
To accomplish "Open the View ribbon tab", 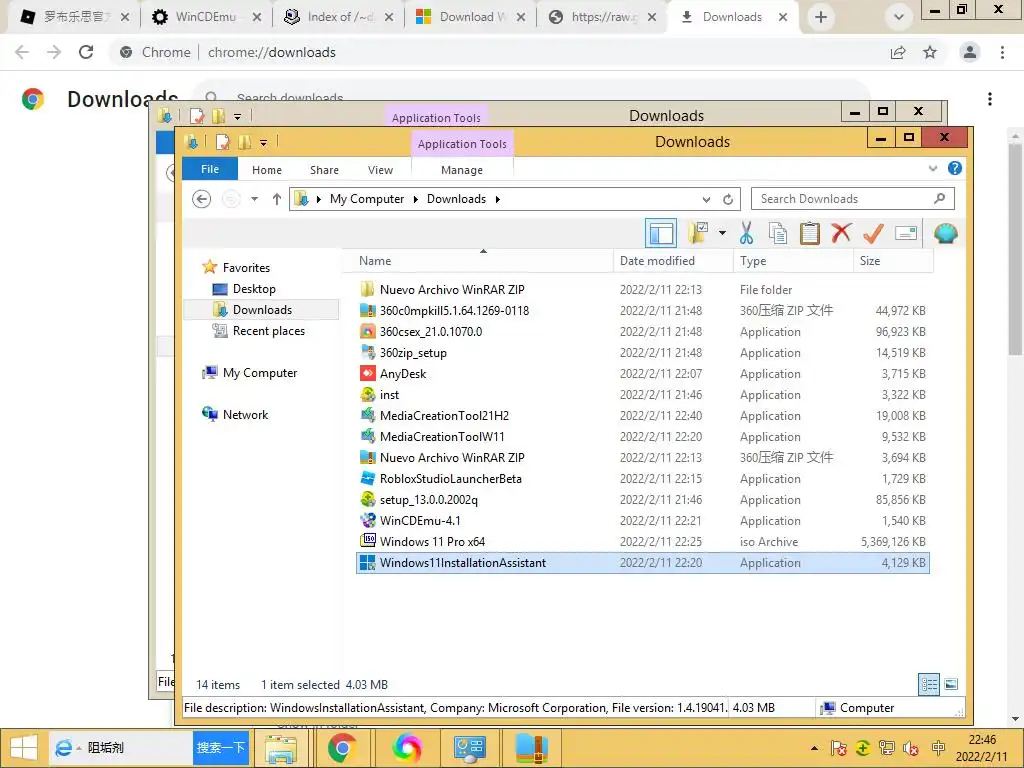I will click(x=380, y=170).
